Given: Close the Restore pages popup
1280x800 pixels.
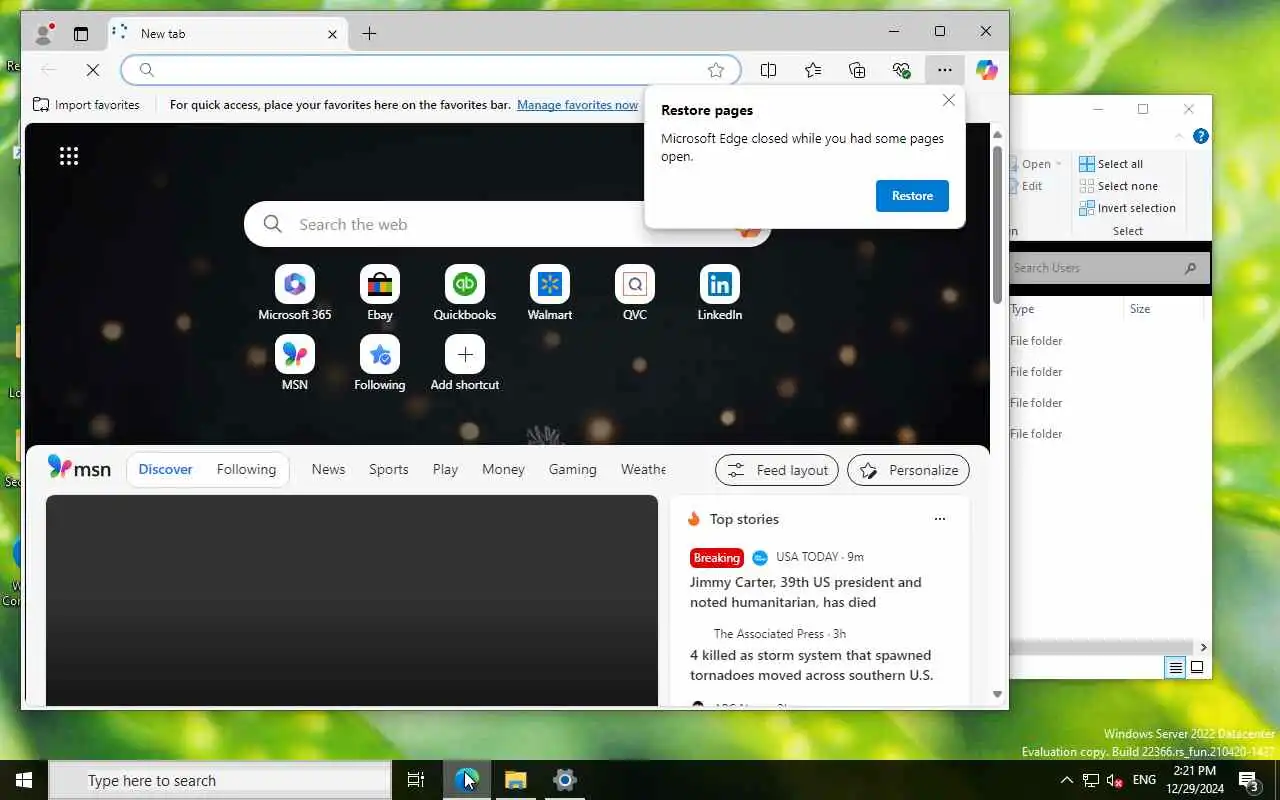Looking at the screenshot, I should pyautogui.click(x=949, y=100).
